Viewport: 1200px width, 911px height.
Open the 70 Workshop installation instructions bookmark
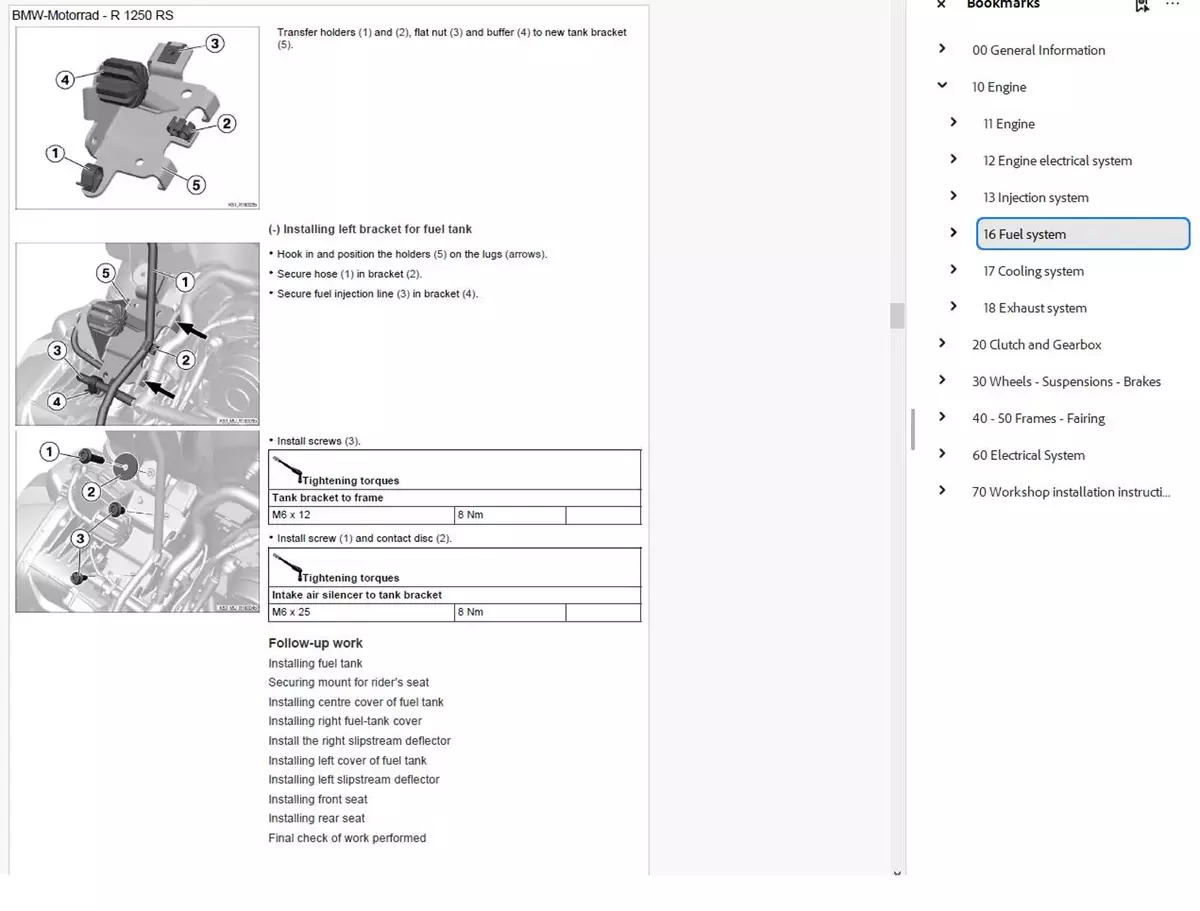tap(1070, 492)
